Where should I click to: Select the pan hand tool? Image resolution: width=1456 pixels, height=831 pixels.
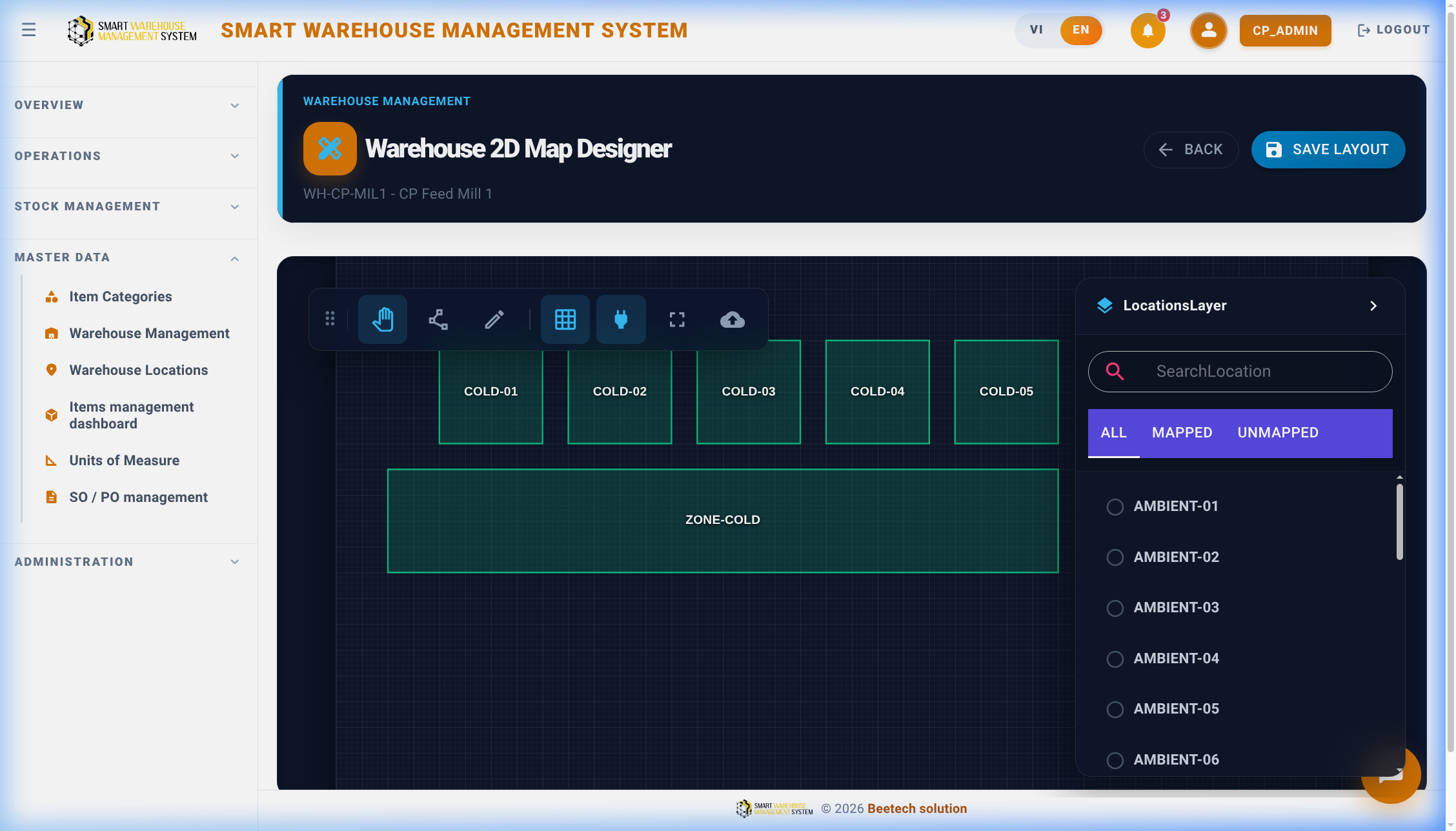click(x=383, y=319)
